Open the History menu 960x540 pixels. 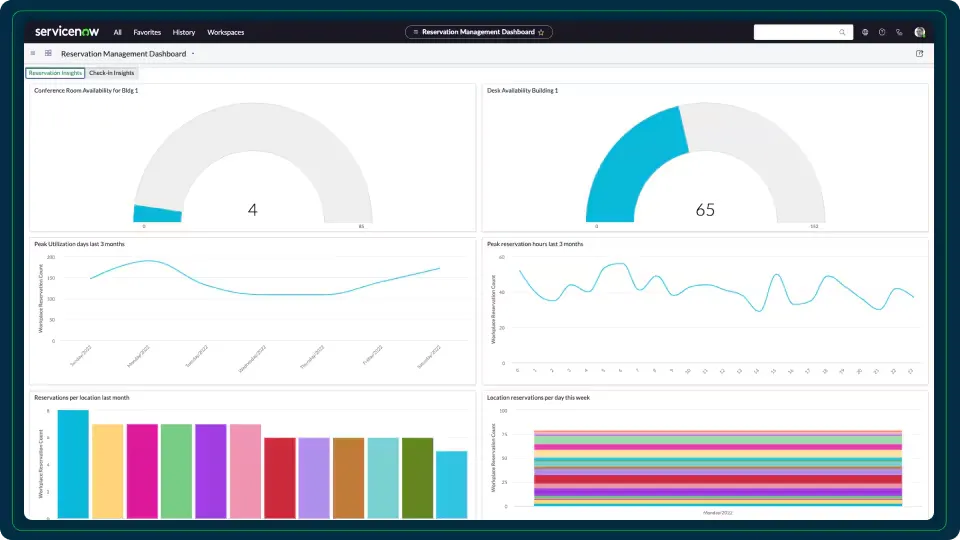184,32
